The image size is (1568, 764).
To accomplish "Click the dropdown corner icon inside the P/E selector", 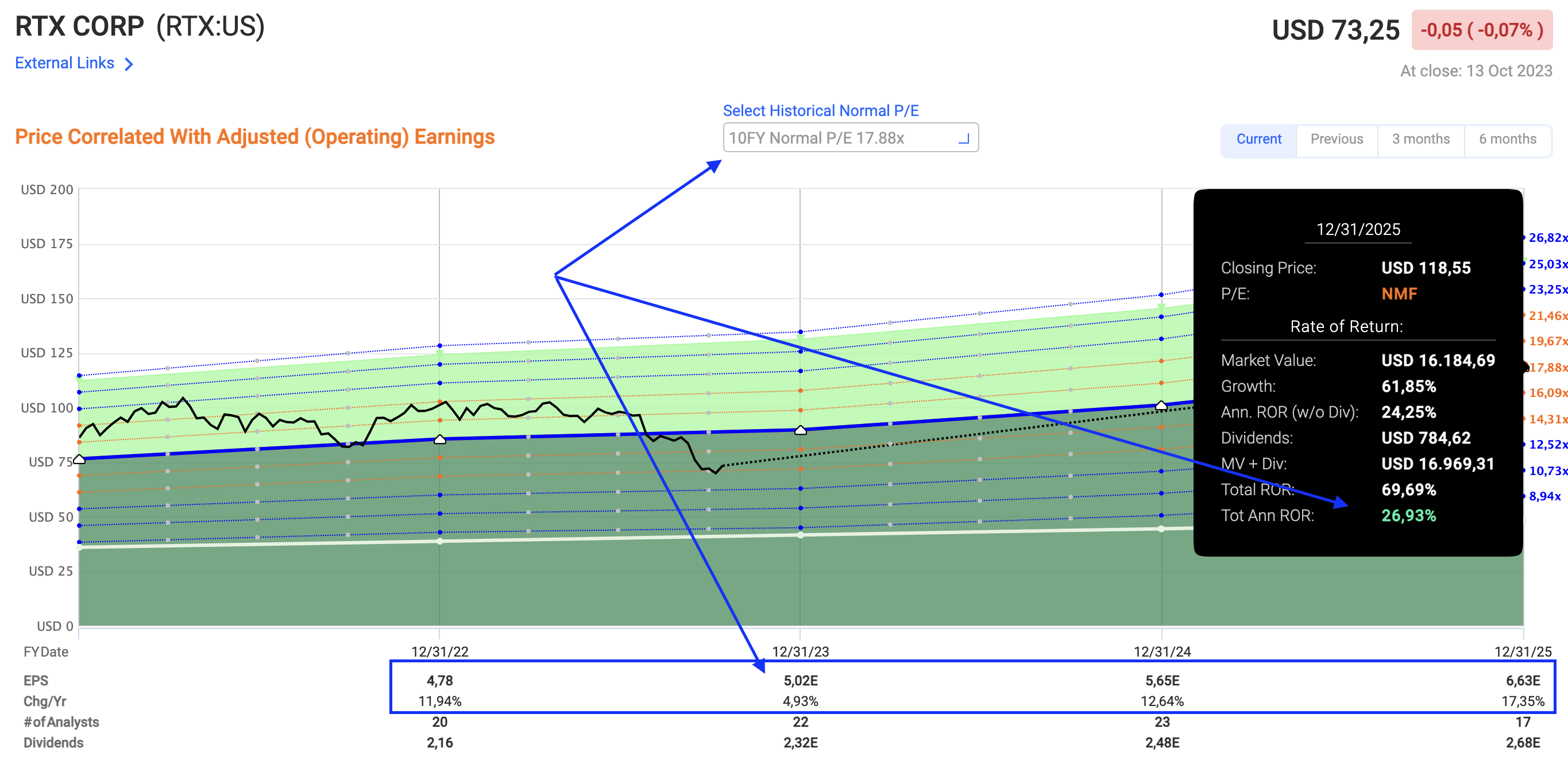I will pos(965,140).
